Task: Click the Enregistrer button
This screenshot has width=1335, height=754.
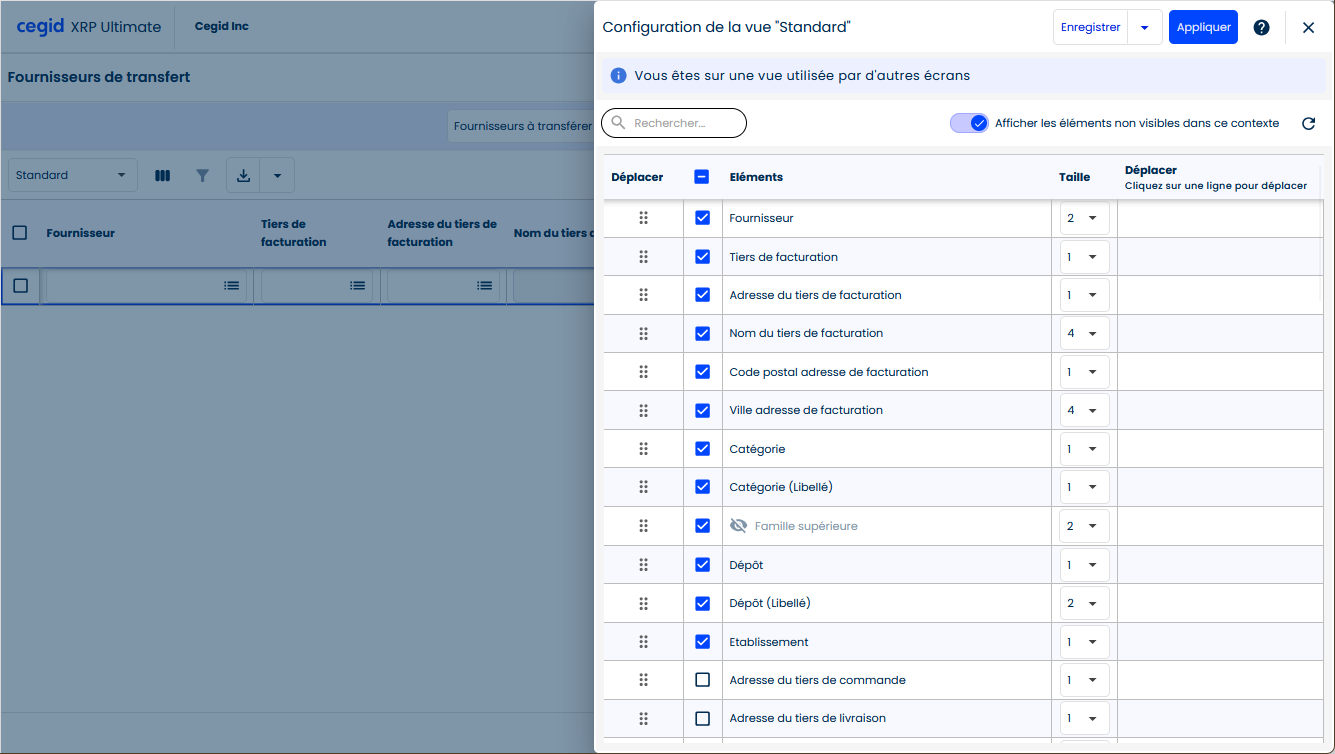Action: [1090, 28]
